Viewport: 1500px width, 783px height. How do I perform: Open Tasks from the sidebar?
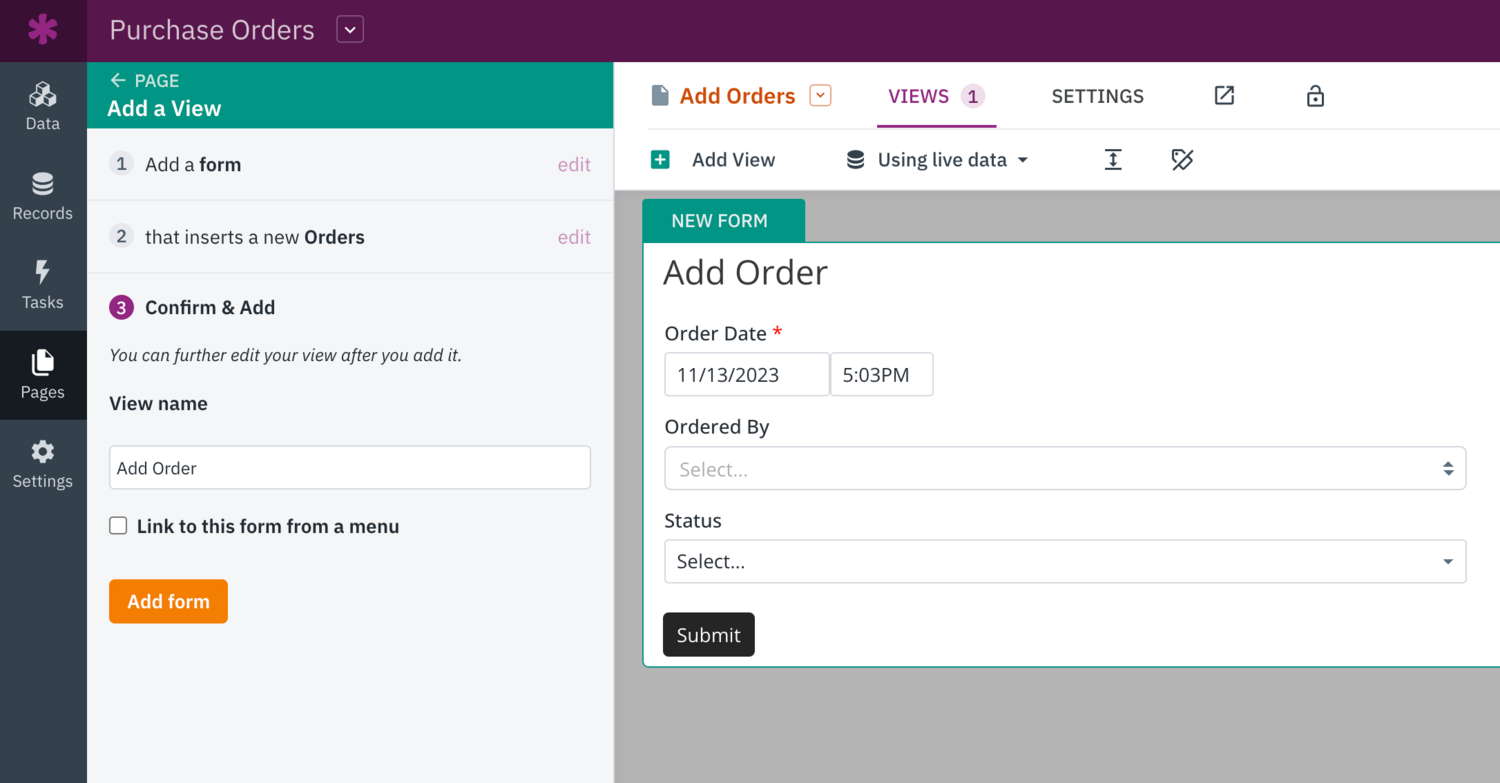[x=43, y=284]
